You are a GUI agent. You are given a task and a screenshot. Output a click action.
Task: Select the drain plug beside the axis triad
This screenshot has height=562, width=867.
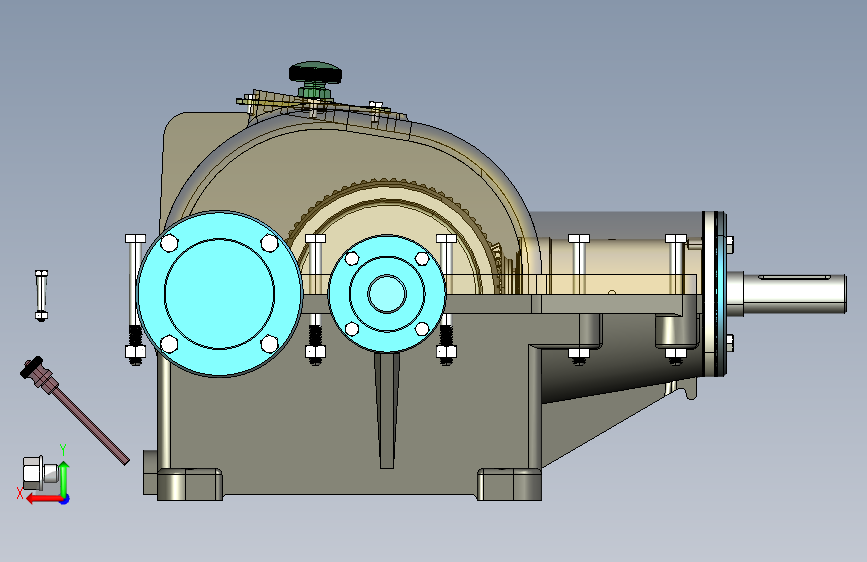point(41,473)
